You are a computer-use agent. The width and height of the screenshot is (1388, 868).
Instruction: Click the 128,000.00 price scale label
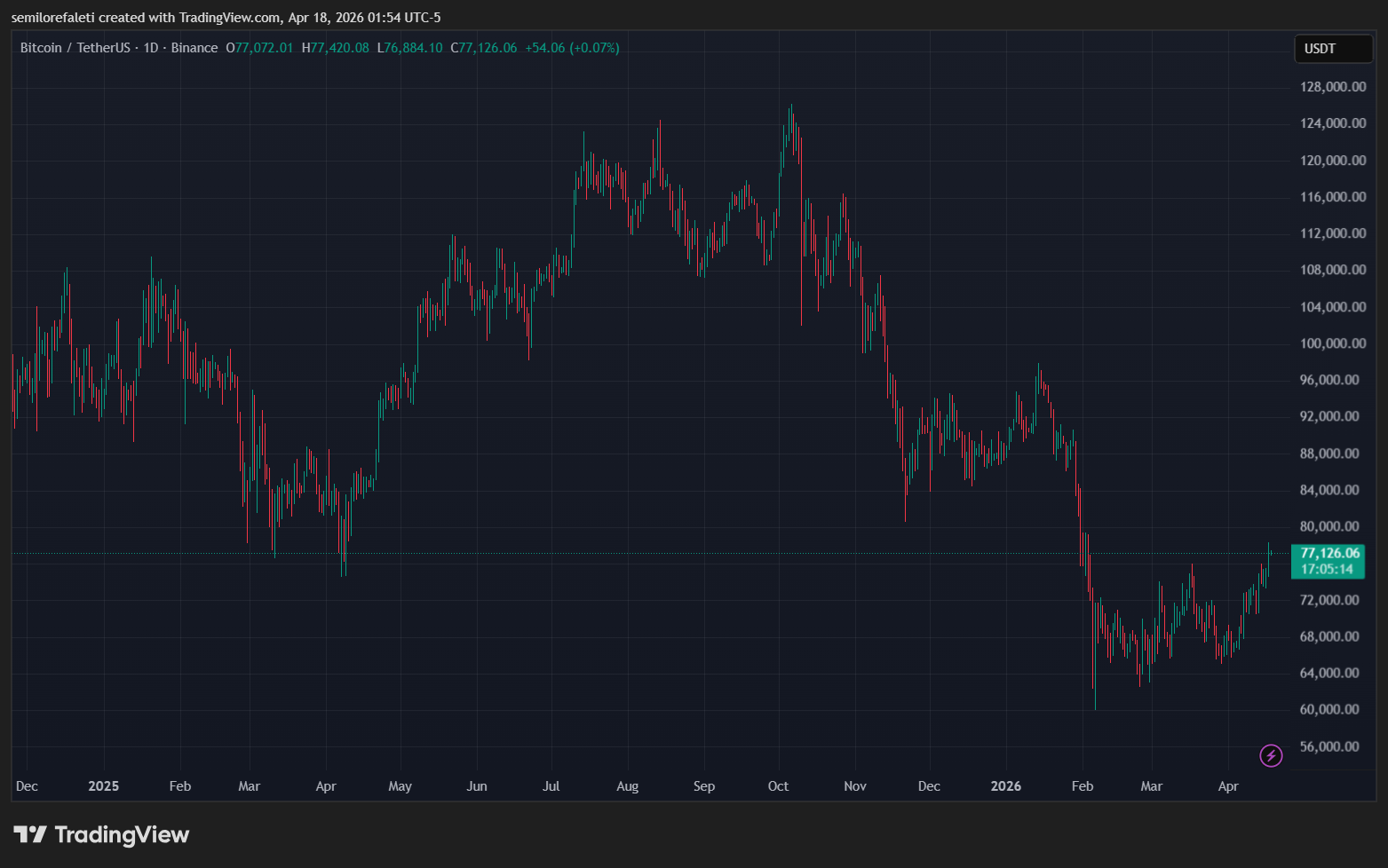pos(1332,87)
